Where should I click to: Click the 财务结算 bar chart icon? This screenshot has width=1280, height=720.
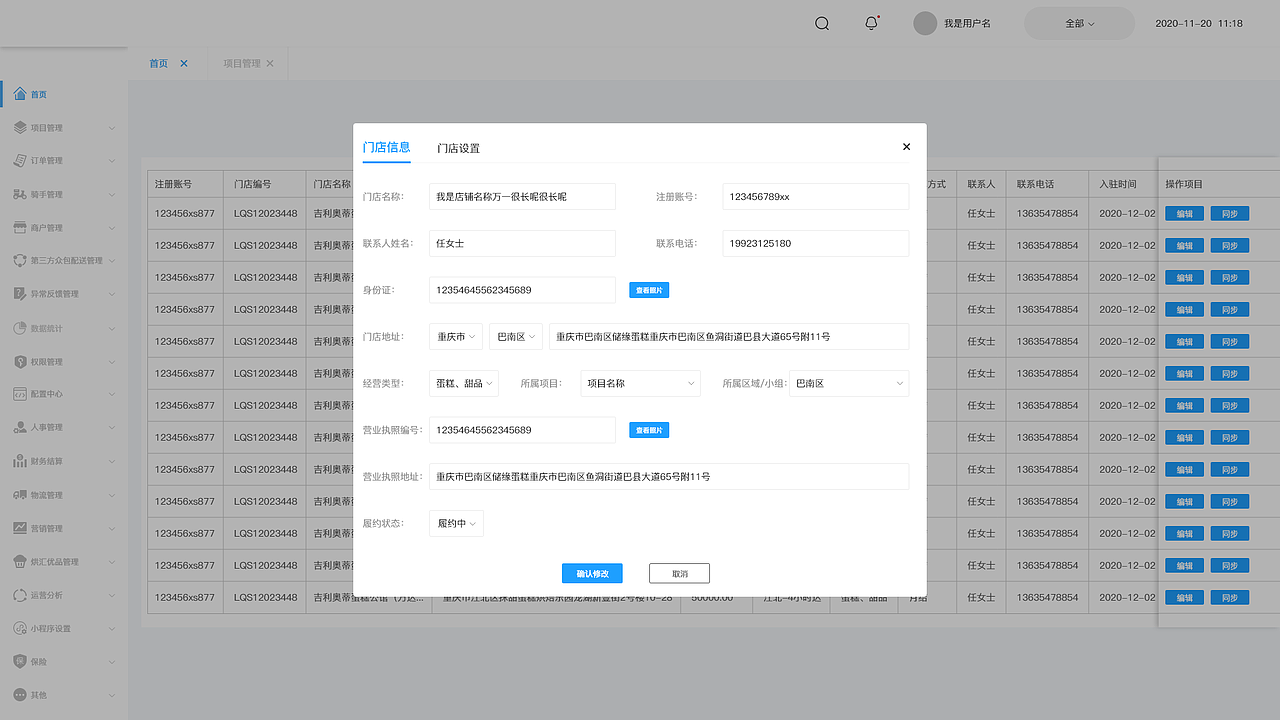pyautogui.click(x=20, y=461)
